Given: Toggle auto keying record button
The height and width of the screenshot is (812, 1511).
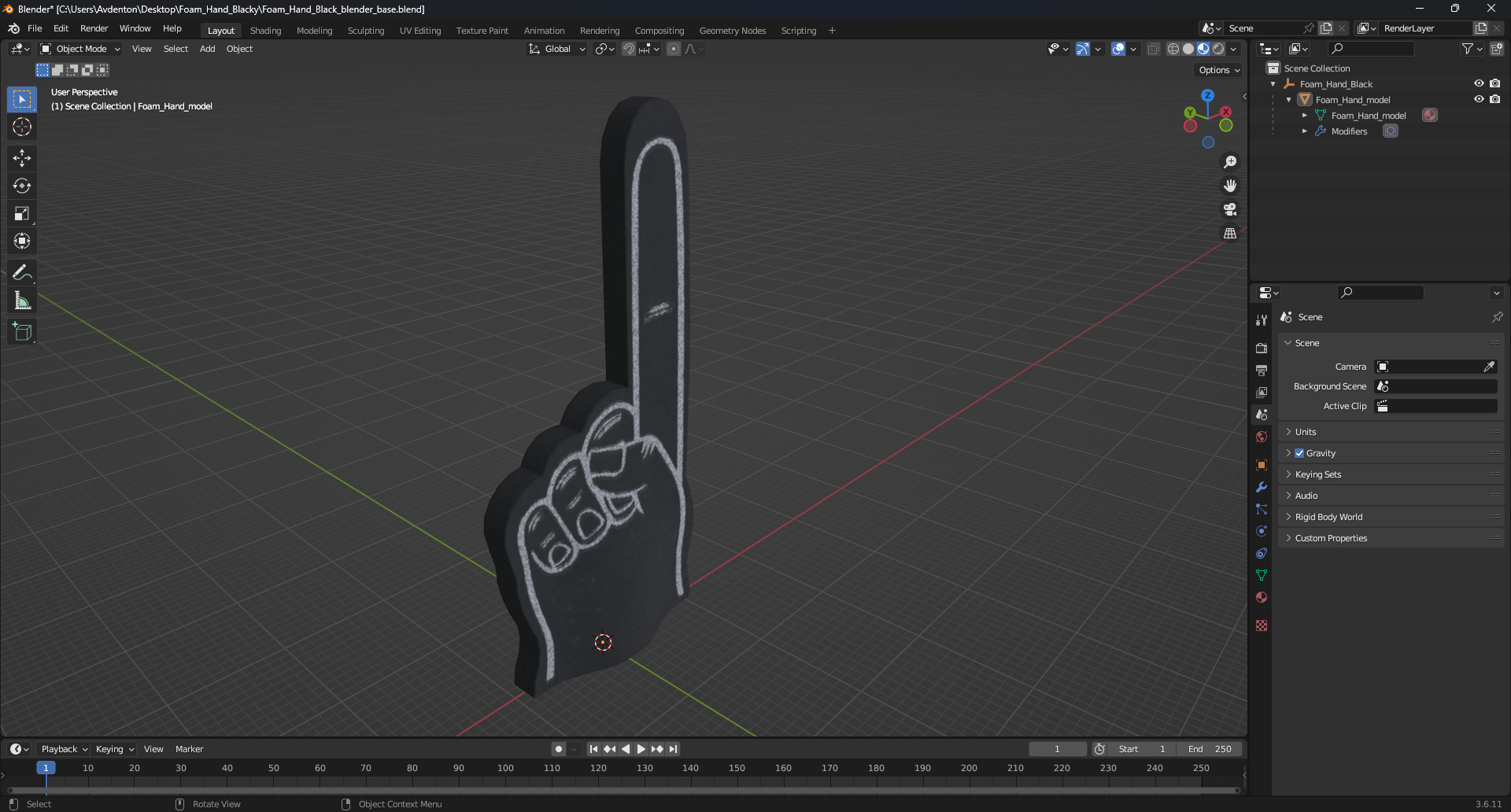Looking at the screenshot, I should (x=559, y=749).
